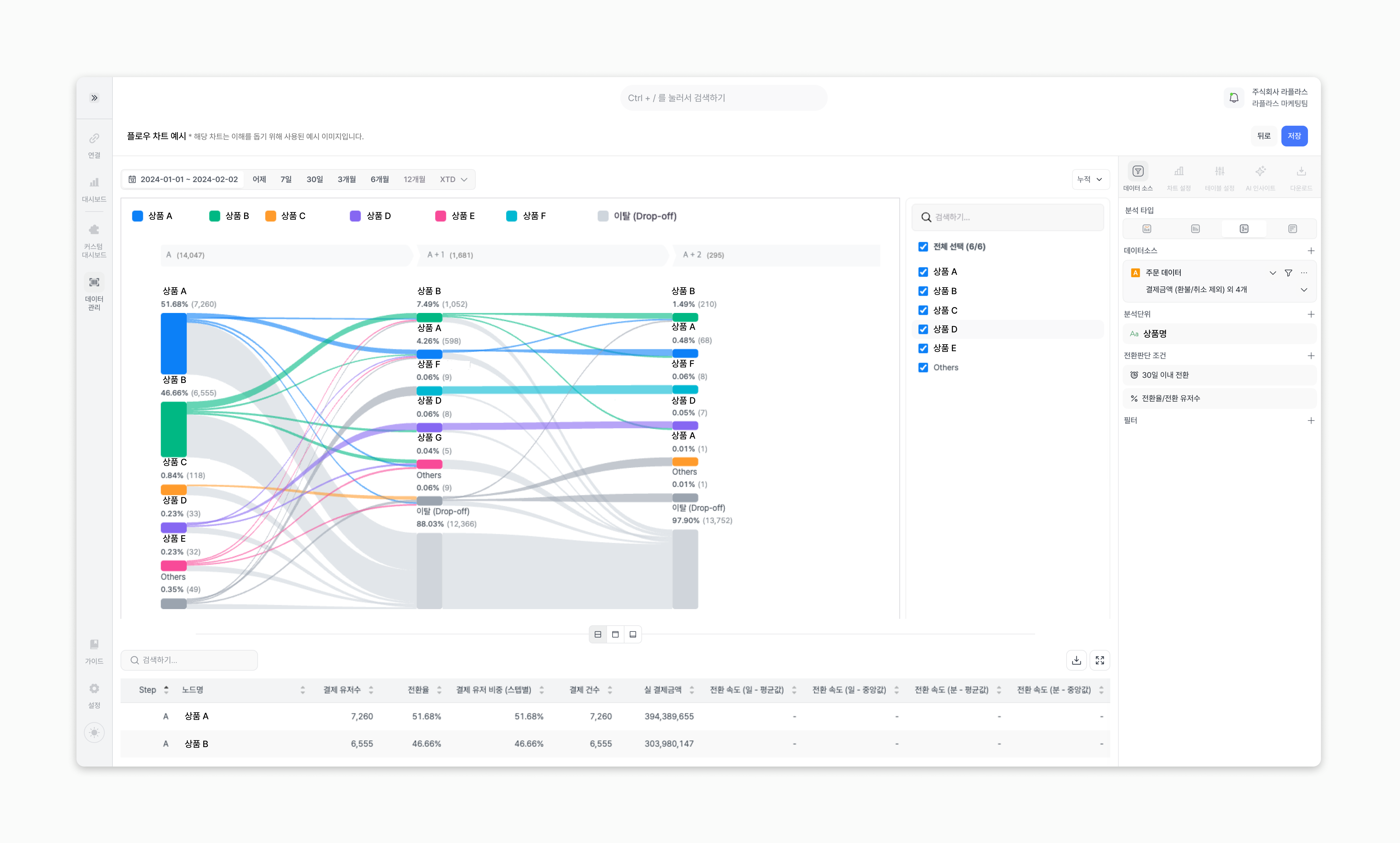This screenshot has height=843, width=1400.
Task: Select the first analysis type icon
Action: pos(1147,229)
